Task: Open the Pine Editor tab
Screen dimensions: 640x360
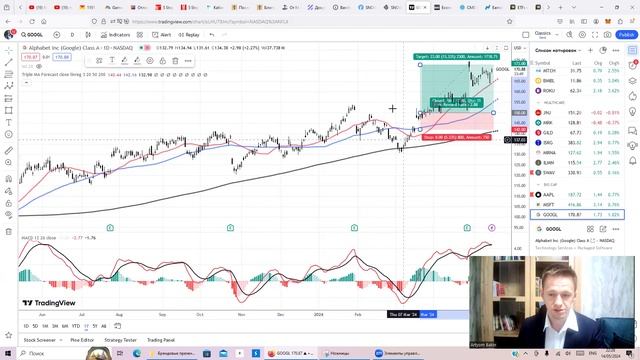Action: click(x=82, y=340)
